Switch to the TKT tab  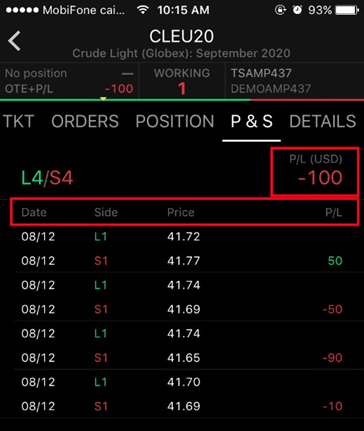[x=18, y=121]
